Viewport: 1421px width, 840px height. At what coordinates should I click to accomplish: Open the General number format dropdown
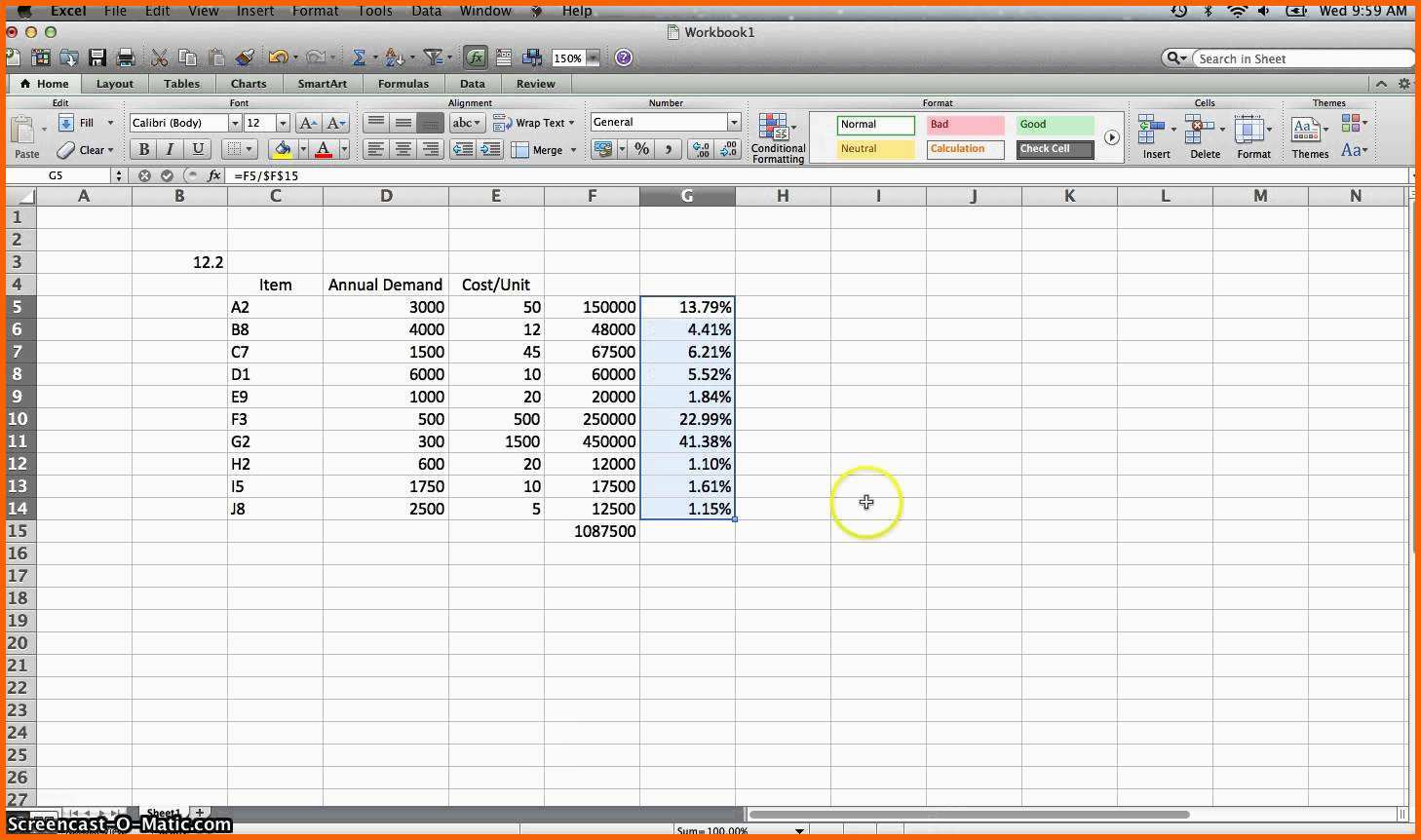click(734, 122)
